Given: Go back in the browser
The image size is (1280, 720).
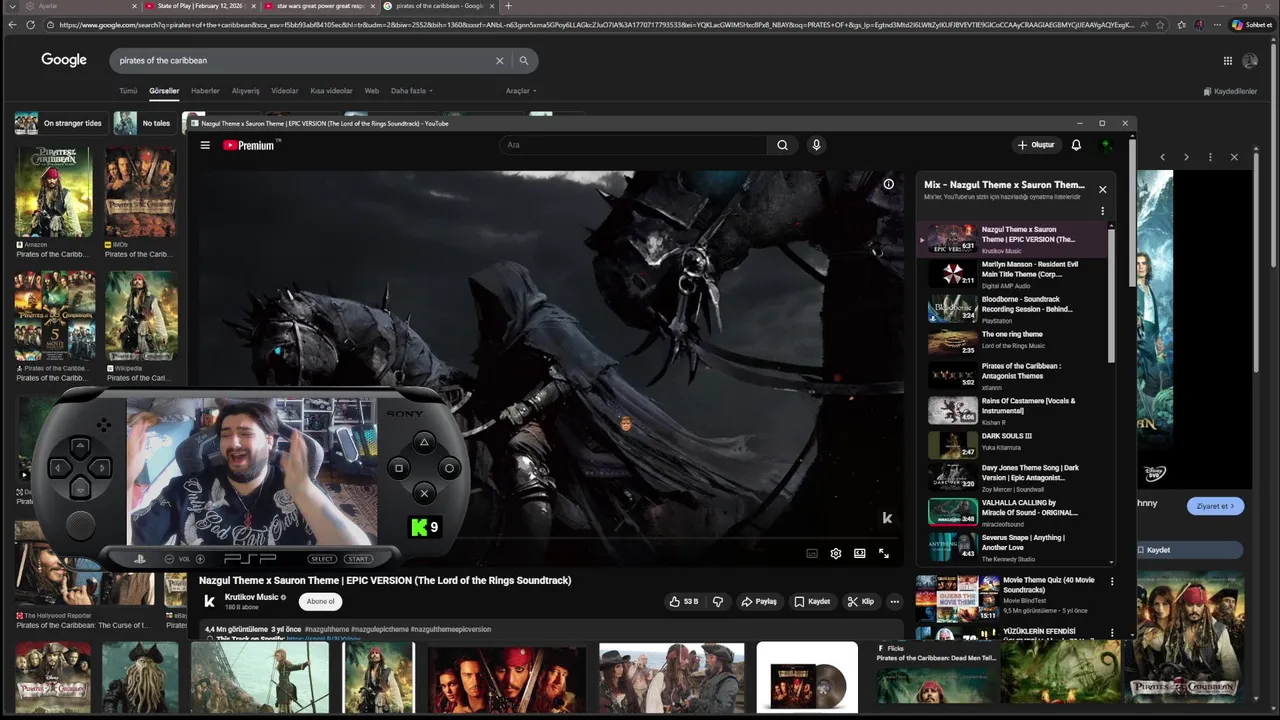Looking at the screenshot, I should [12, 25].
